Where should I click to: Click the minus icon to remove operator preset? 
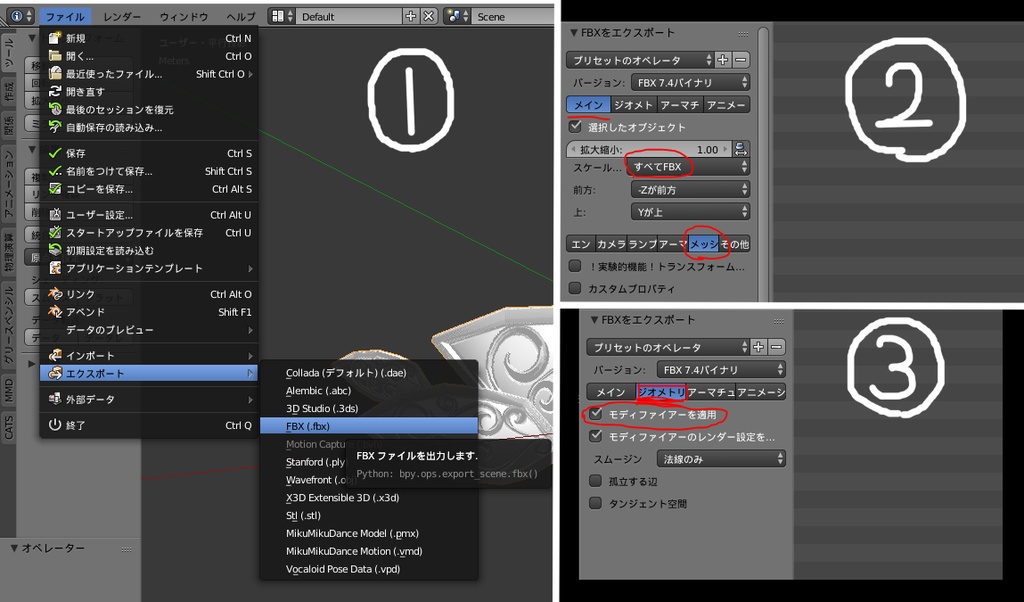click(x=740, y=58)
